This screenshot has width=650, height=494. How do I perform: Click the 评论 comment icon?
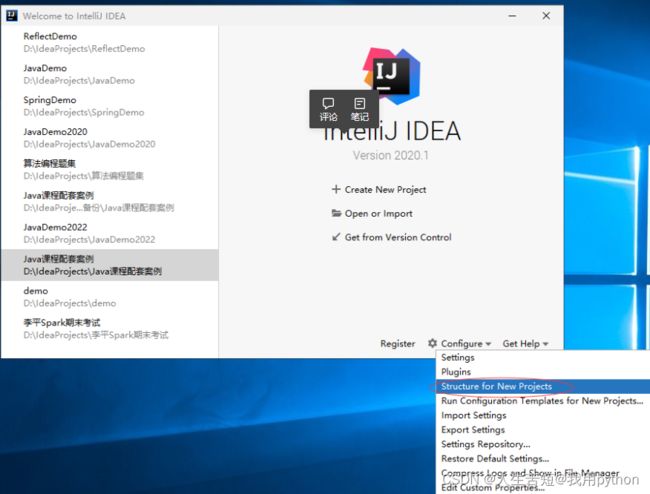pyautogui.click(x=328, y=109)
